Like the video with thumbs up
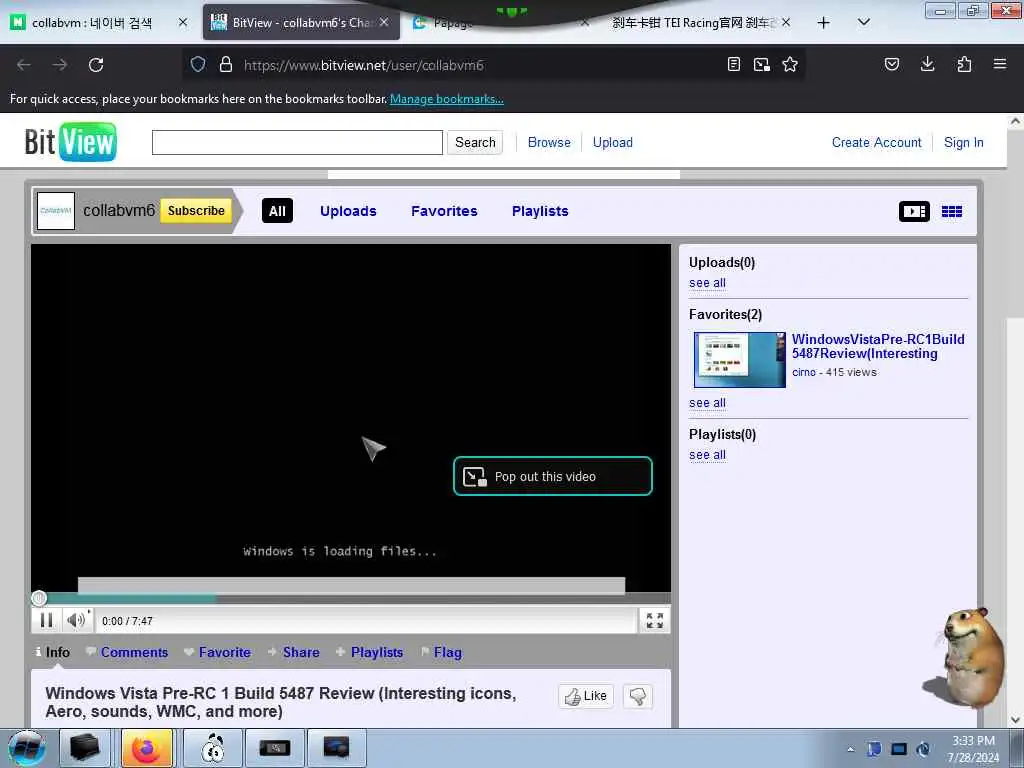The height and width of the screenshot is (768, 1024). click(586, 696)
